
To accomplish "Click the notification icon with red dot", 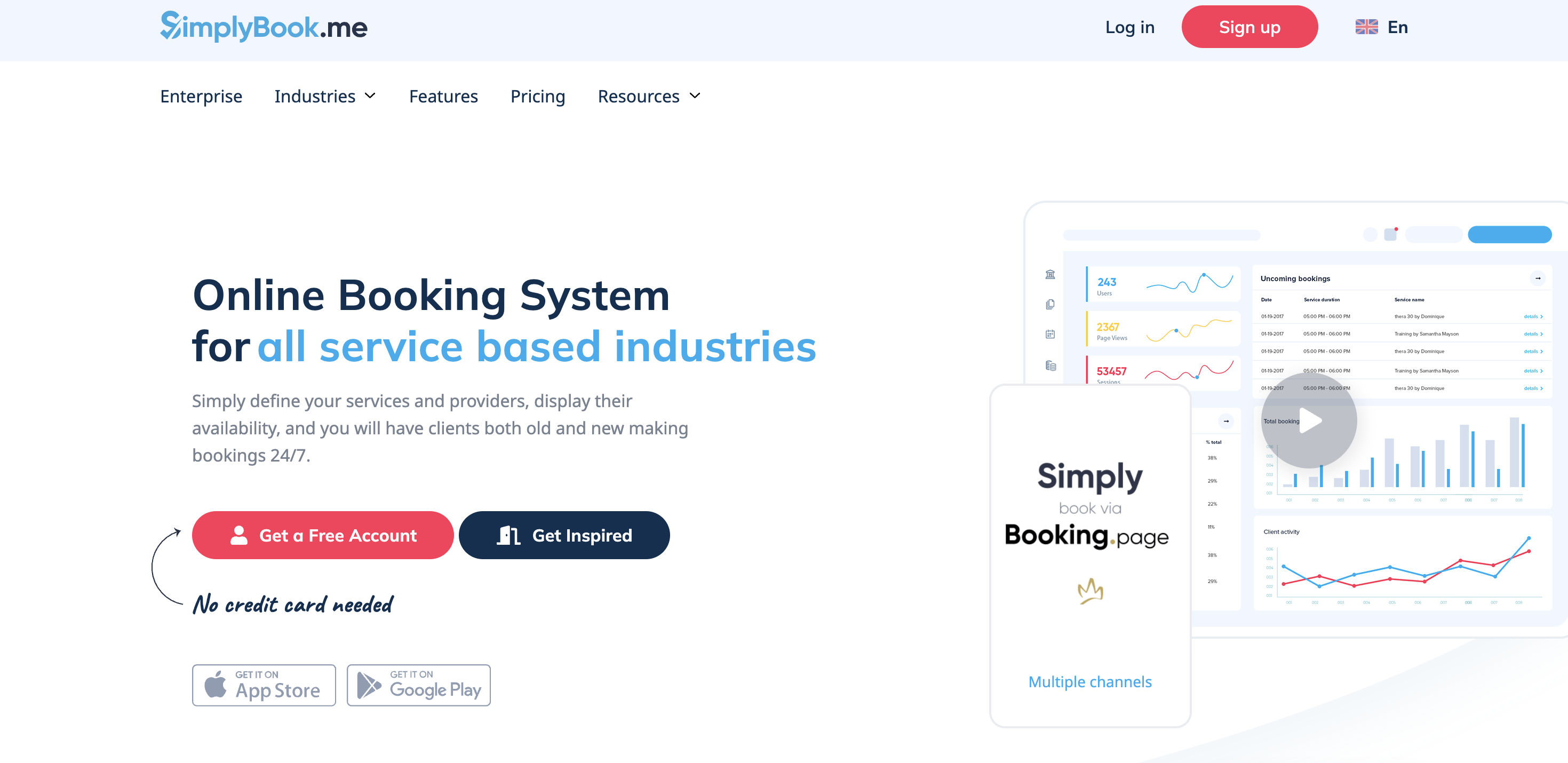I will [1390, 234].
